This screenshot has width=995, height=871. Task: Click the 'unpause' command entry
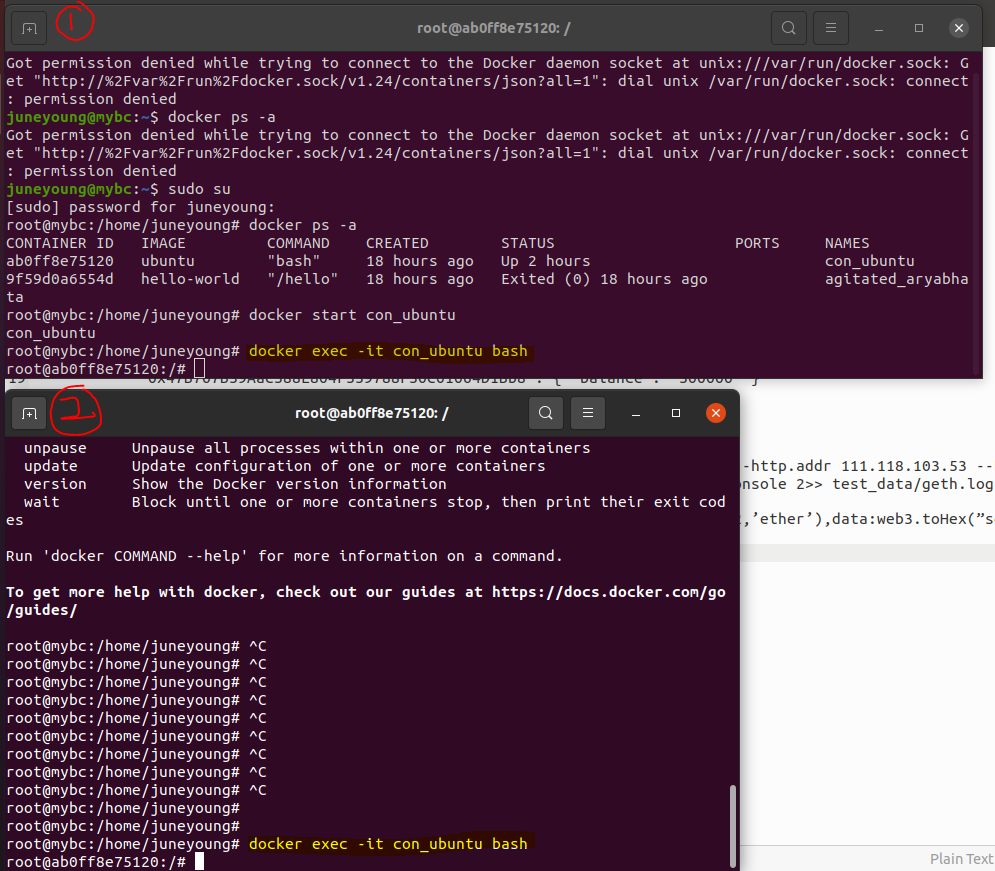coord(55,449)
